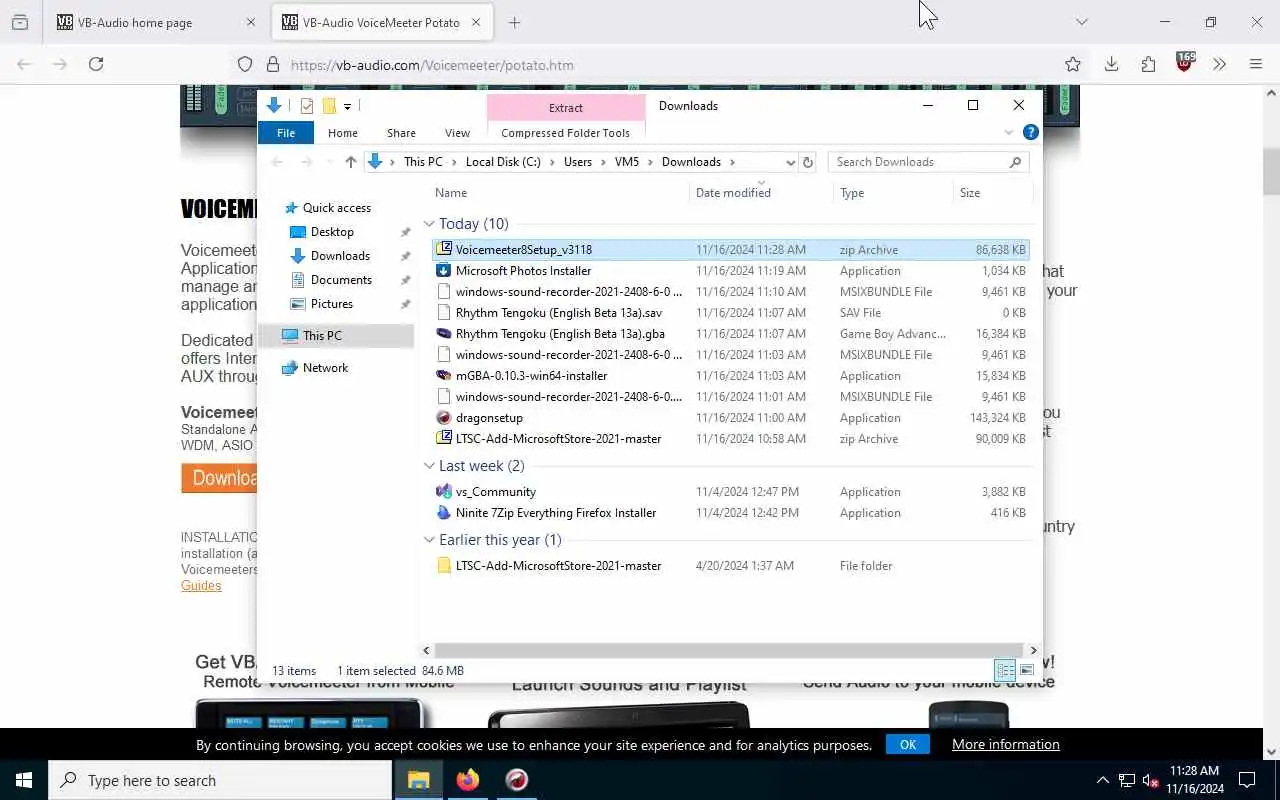This screenshot has width=1280, height=800.
Task: Collapse Earlier this year (1) group
Action: coord(429,540)
